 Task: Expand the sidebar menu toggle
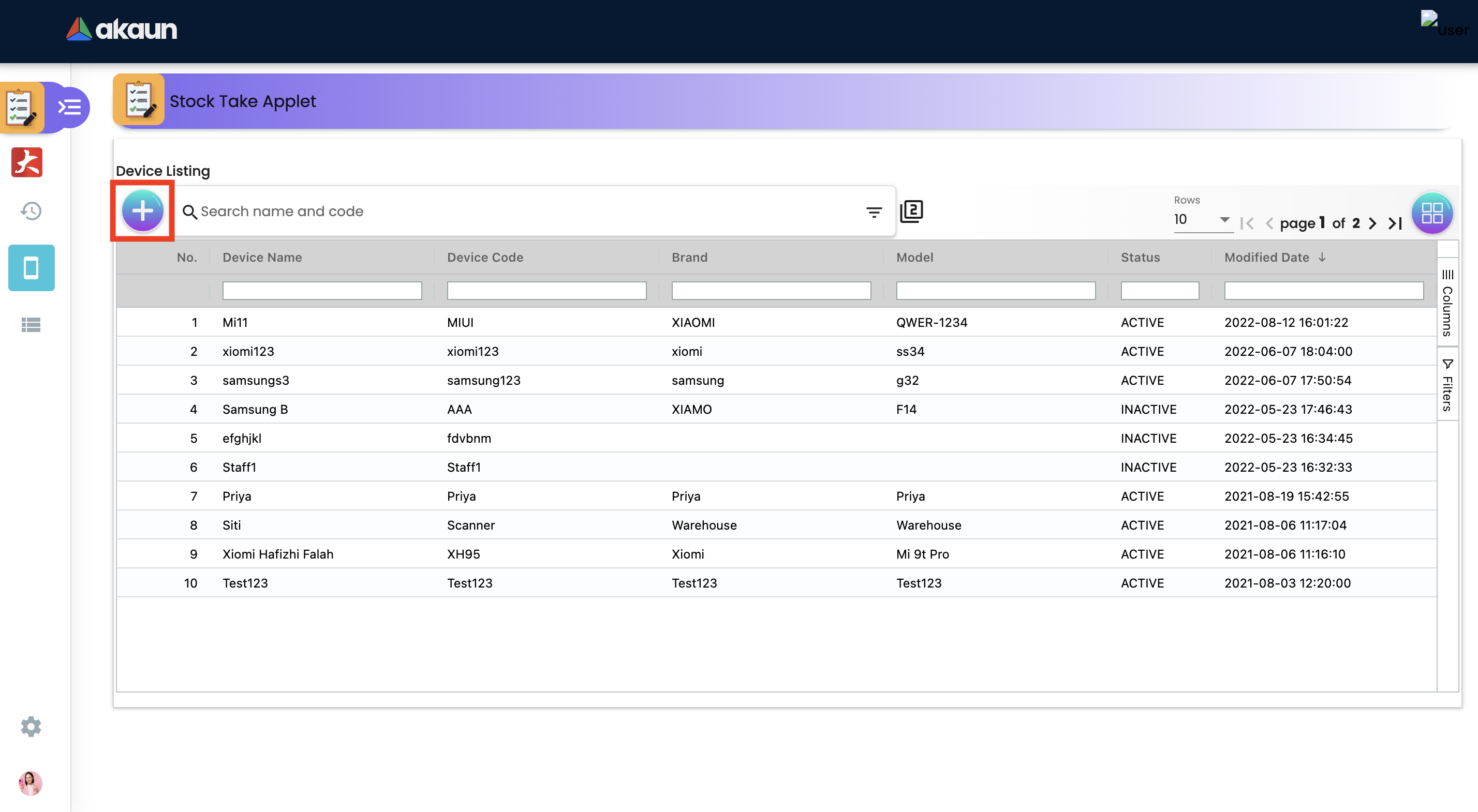point(70,107)
